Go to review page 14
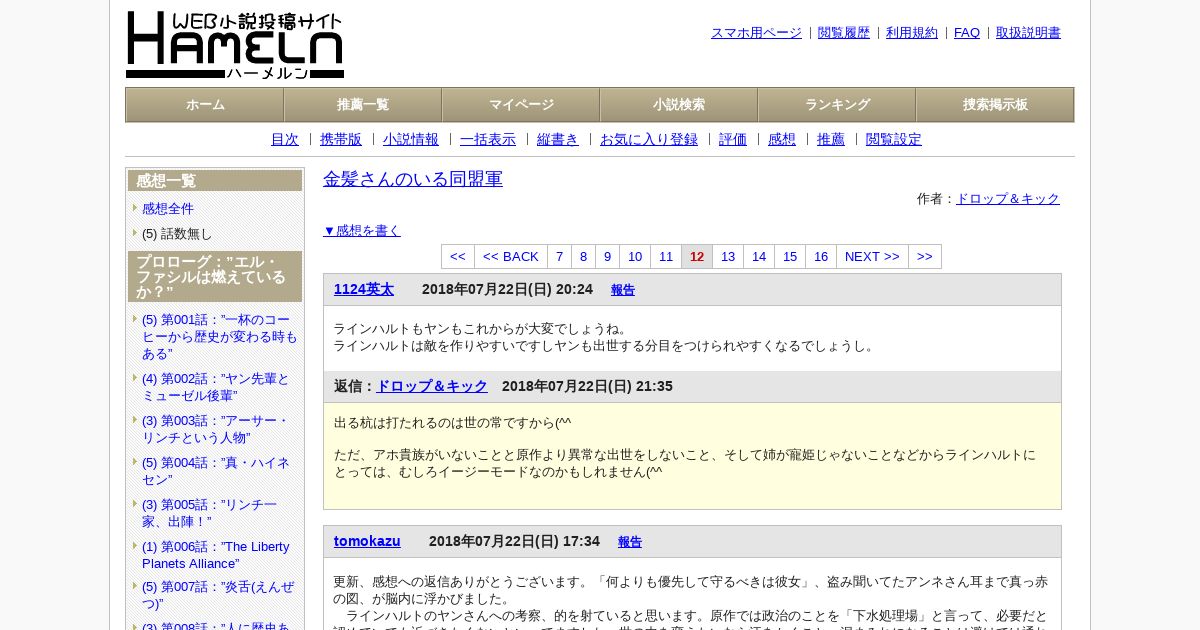The height and width of the screenshot is (630, 1200). [x=759, y=257]
